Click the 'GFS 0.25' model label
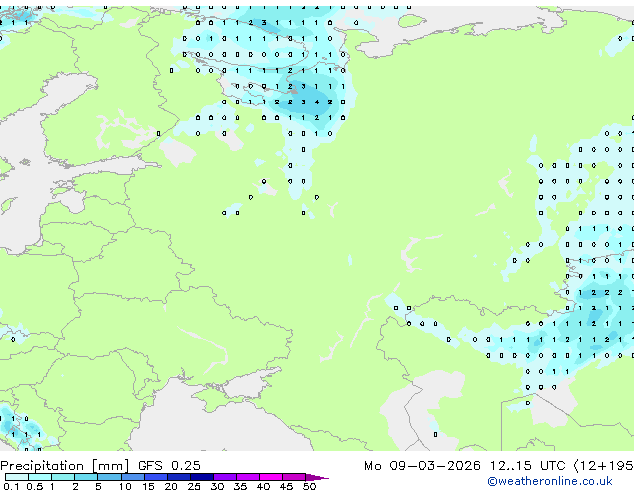This screenshot has width=634, height=490. [x=169, y=466]
